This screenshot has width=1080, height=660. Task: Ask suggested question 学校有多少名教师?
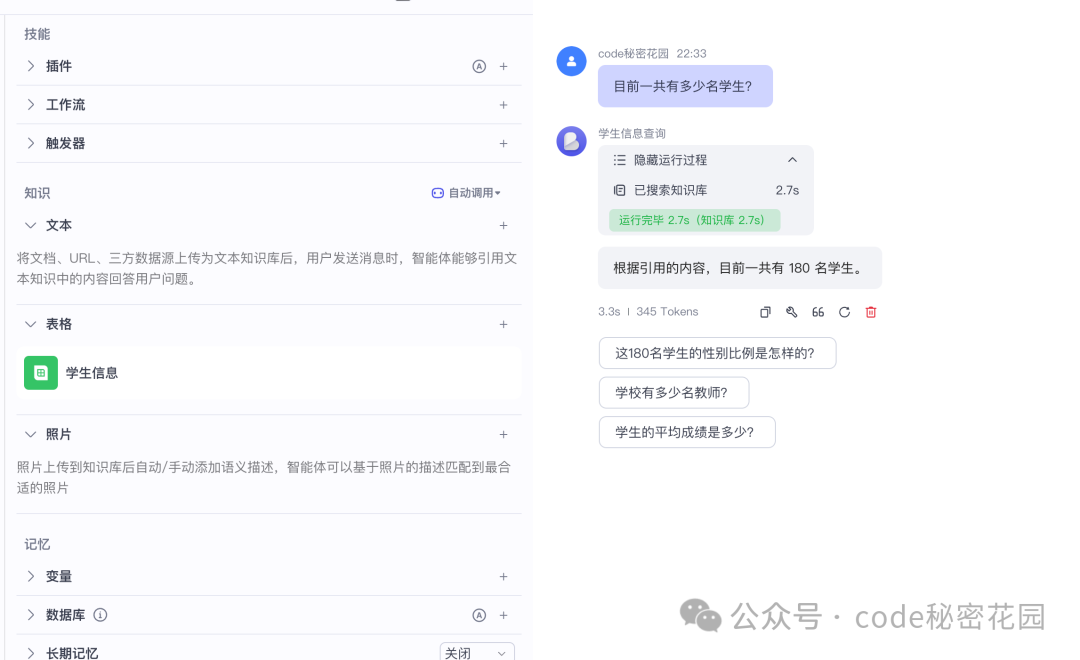click(674, 392)
